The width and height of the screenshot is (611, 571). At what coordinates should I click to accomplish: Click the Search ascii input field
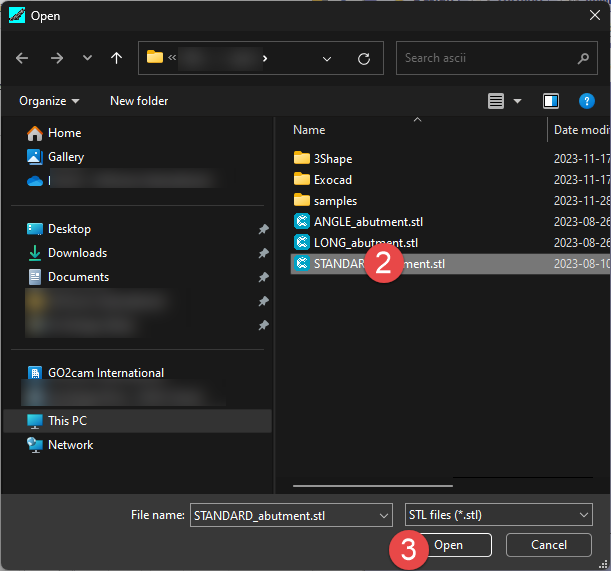tap(487, 58)
